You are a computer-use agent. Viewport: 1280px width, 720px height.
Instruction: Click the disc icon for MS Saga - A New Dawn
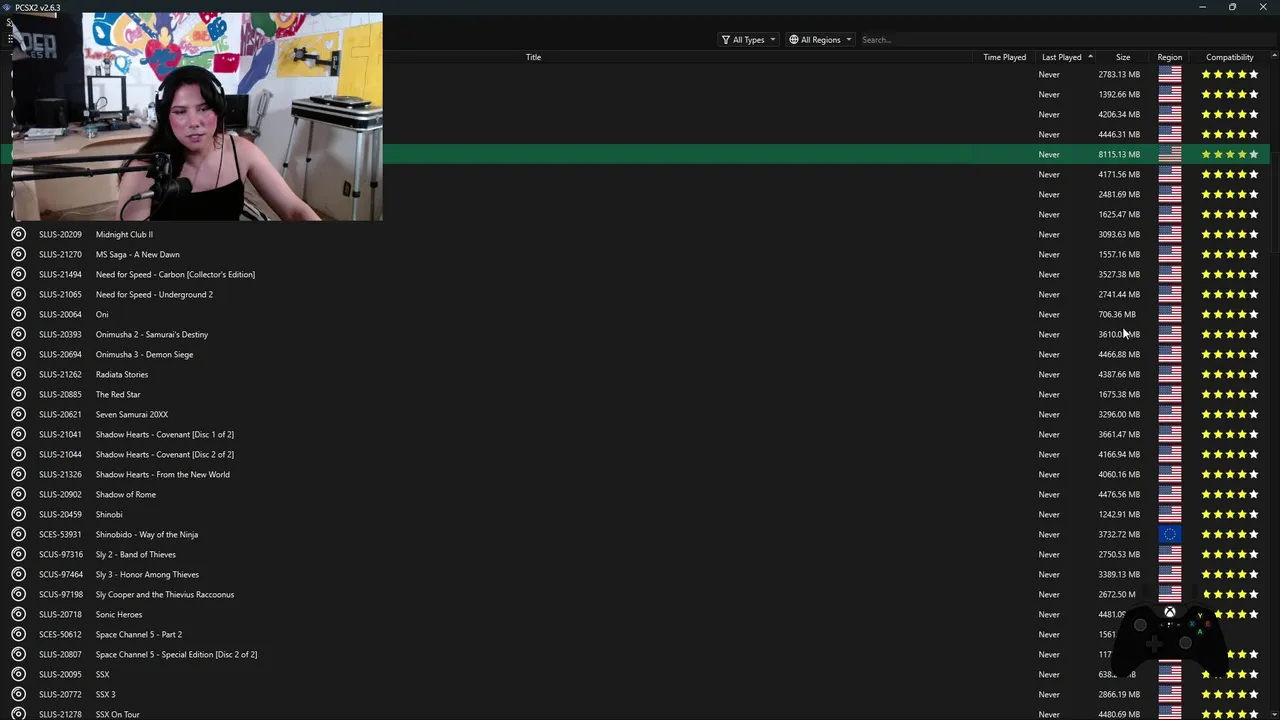click(18, 254)
